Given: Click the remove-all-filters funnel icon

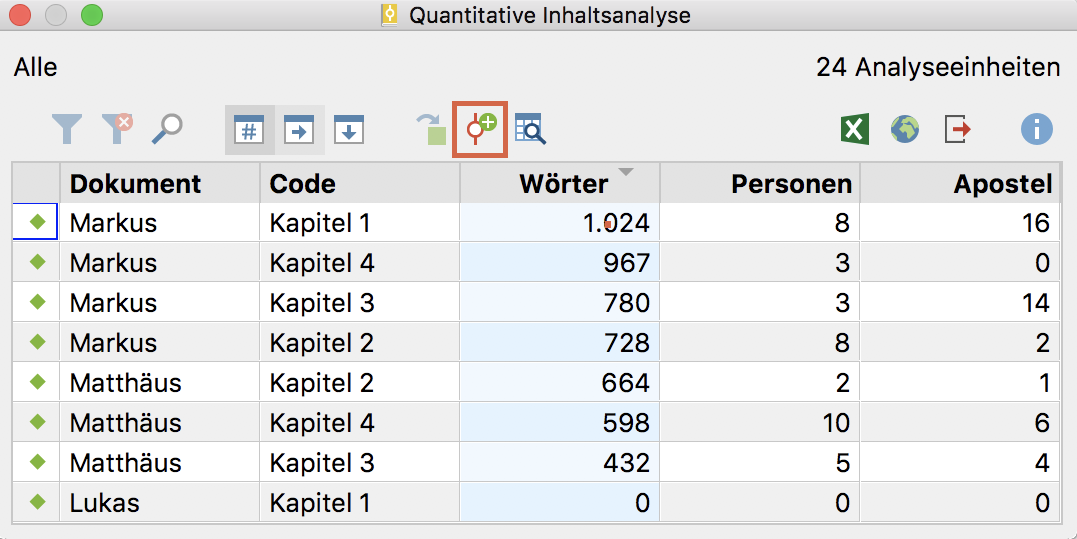Looking at the screenshot, I should pyautogui.click(x=117, y=128).
